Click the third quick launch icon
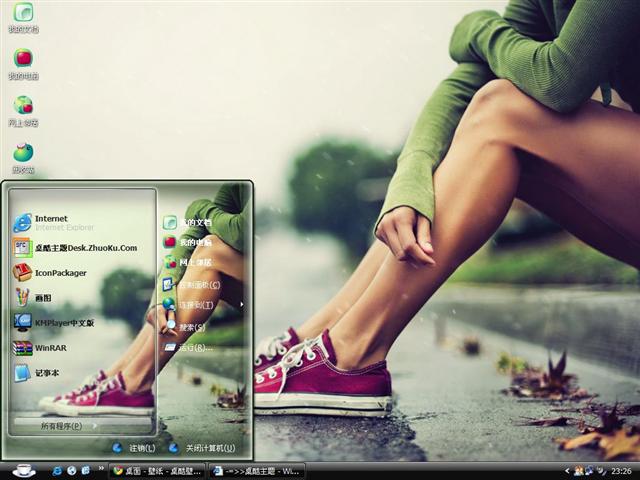640x480 pixels. pyautogui.click(x=85, y=471)
